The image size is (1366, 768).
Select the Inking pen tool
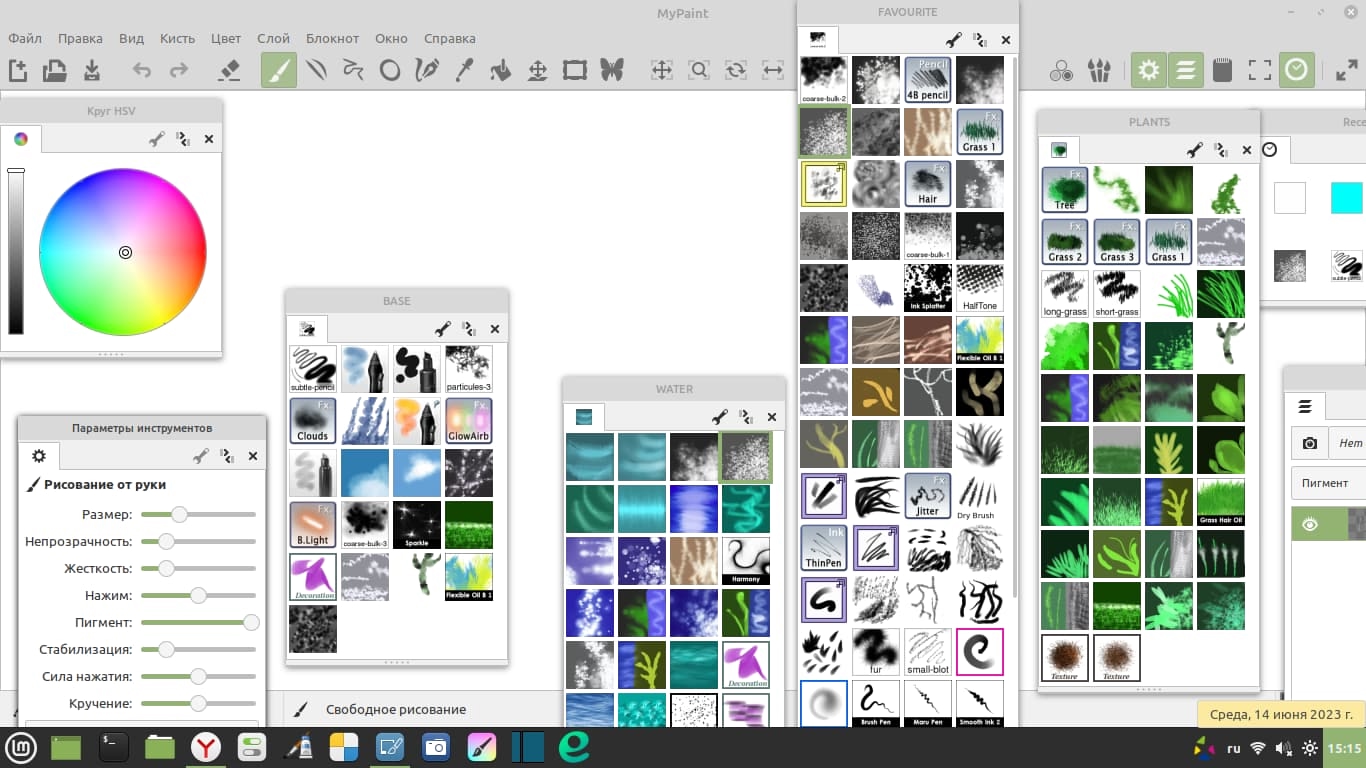pyautogui.click(x=427, y=70)
